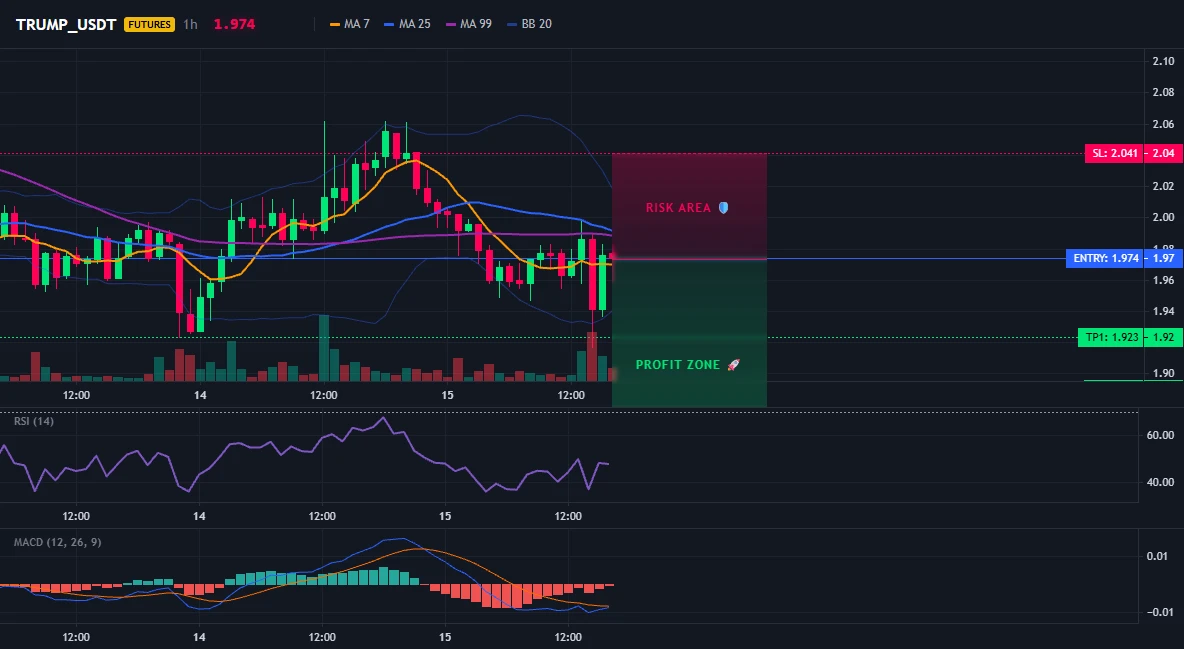Click the 2.06 price axis value

pyautogui.click(x=1164, y=124)
